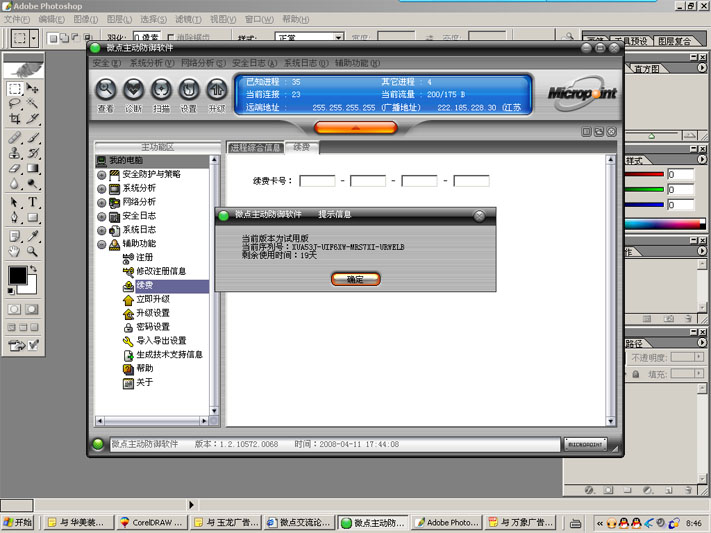The image size is (711, 533).
Task: Switch to 进程综合信息 tab
Action: pyautogui.click(x=255, y=147)
